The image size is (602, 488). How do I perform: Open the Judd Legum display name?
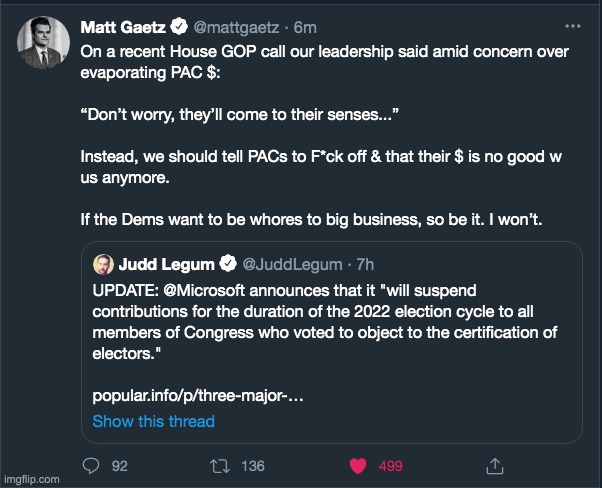(x=167, y=264)
